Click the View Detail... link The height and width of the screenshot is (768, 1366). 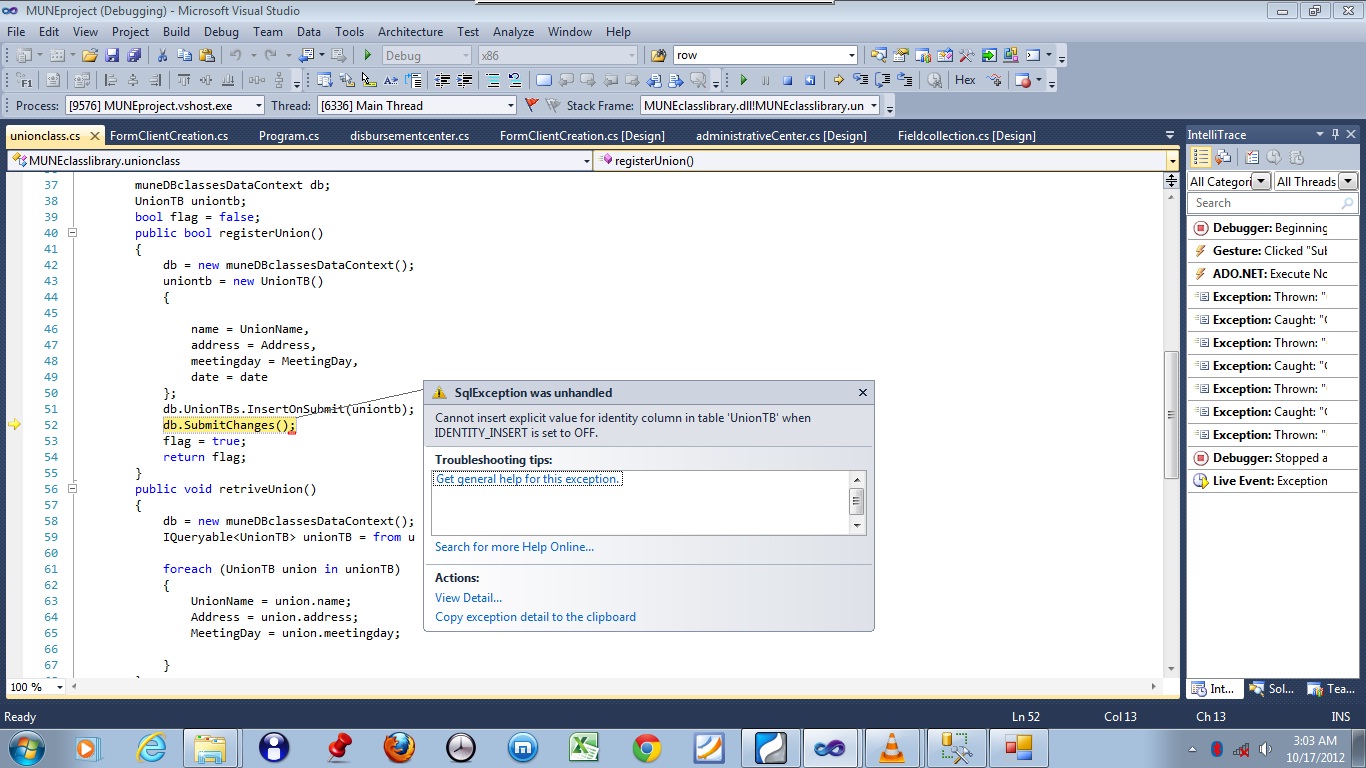pyautogui.click(x=468, y=598)
